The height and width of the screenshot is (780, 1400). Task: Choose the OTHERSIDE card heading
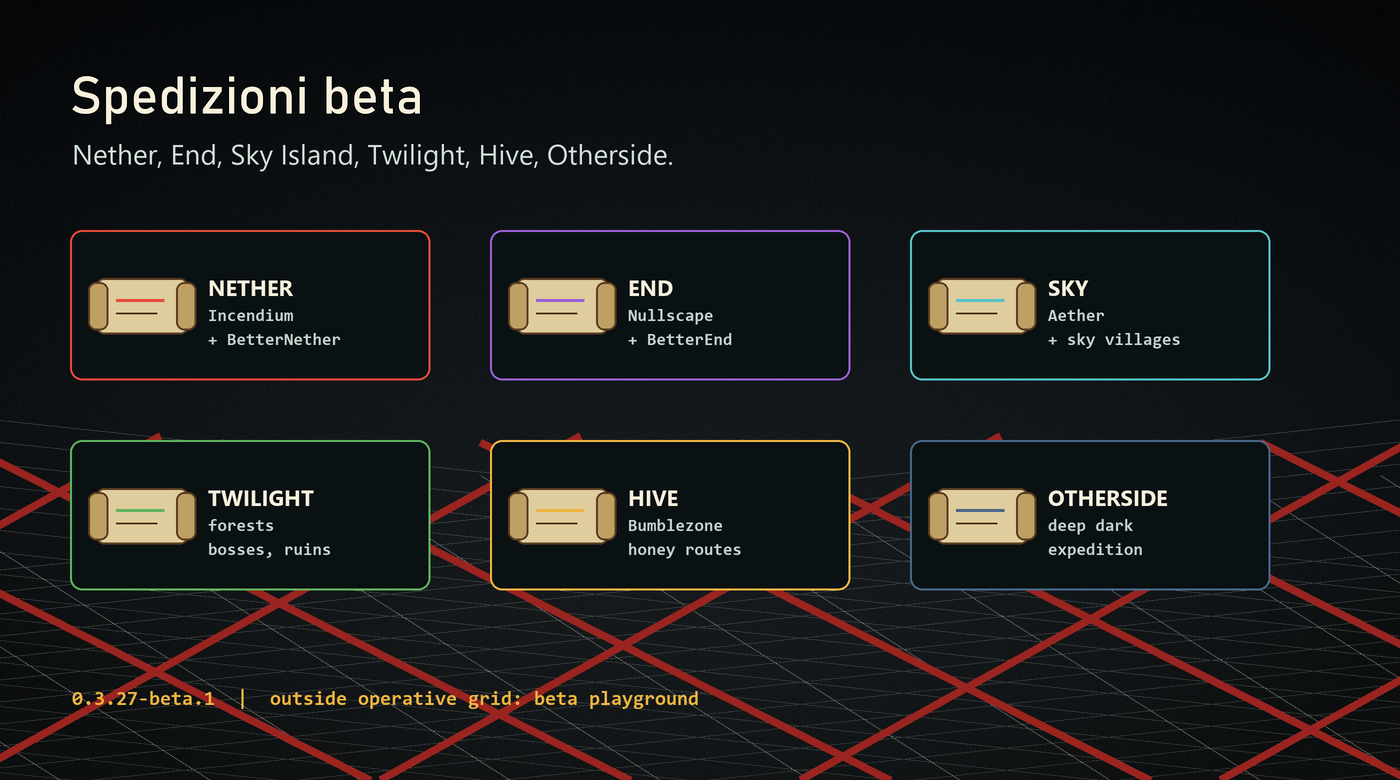click(1108, 499)
